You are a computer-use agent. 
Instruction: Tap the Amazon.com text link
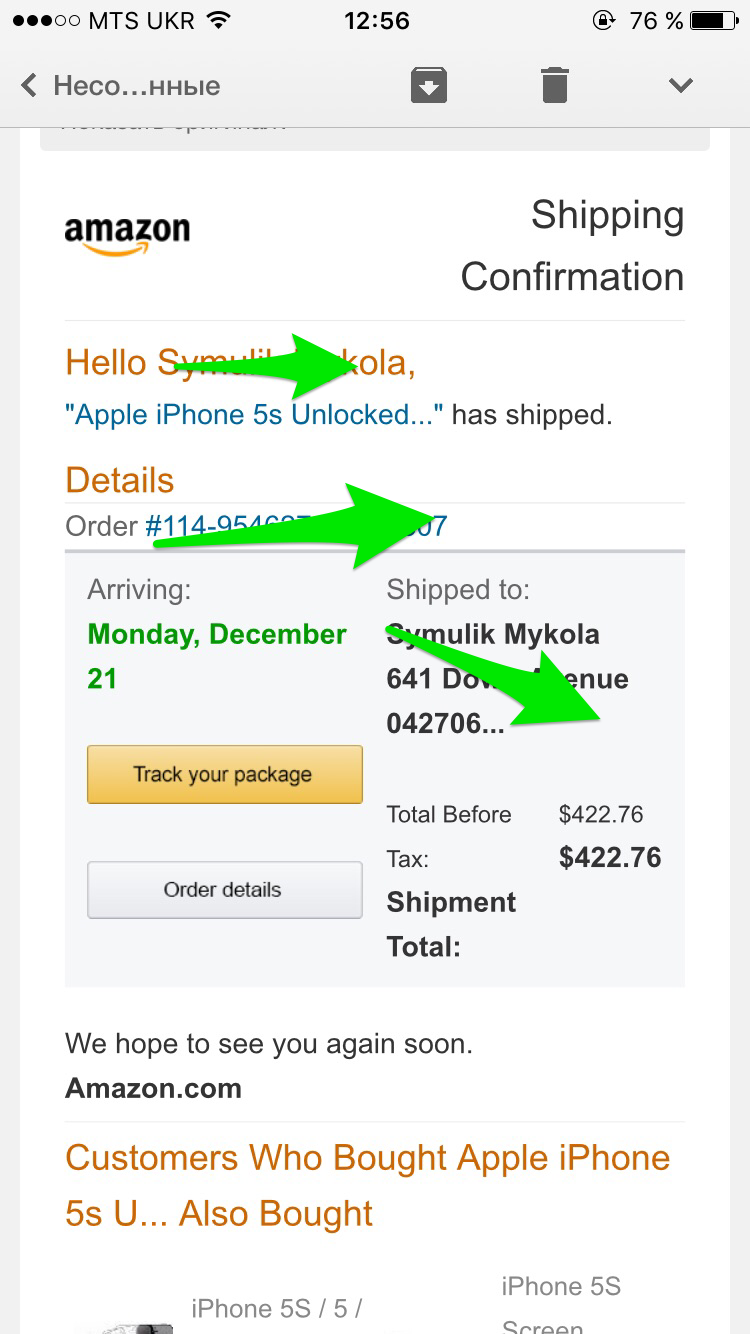point(153,1088)
